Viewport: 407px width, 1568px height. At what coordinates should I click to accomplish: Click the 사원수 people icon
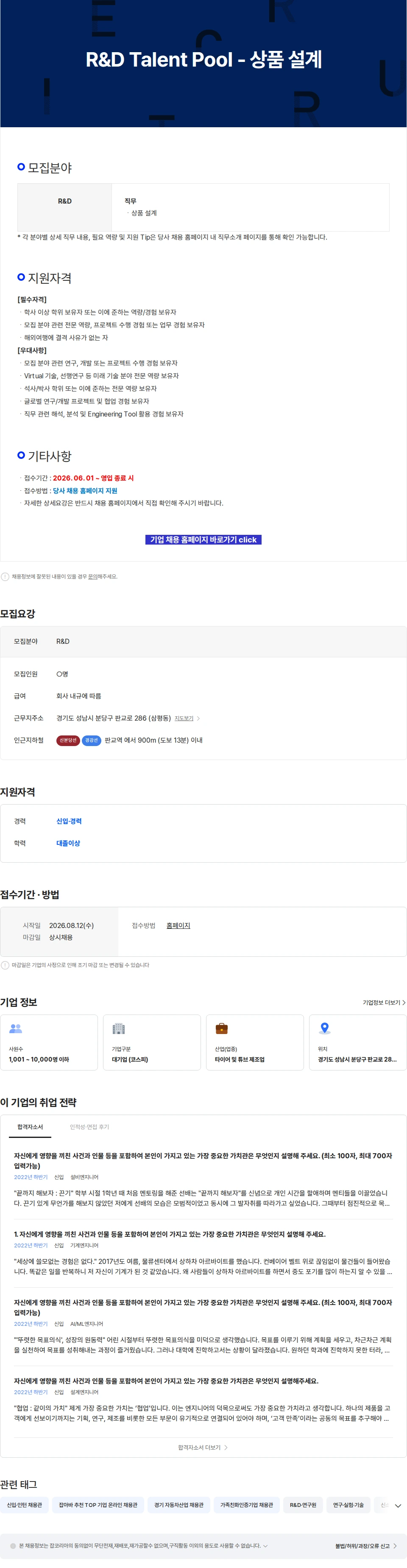pos(16,1028)
